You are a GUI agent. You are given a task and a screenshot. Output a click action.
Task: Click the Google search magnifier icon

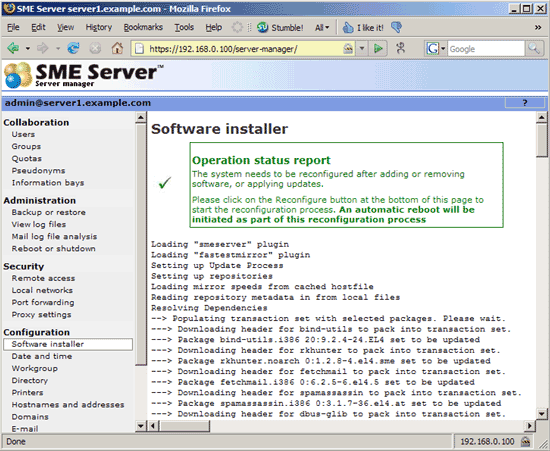coord(534,48)
